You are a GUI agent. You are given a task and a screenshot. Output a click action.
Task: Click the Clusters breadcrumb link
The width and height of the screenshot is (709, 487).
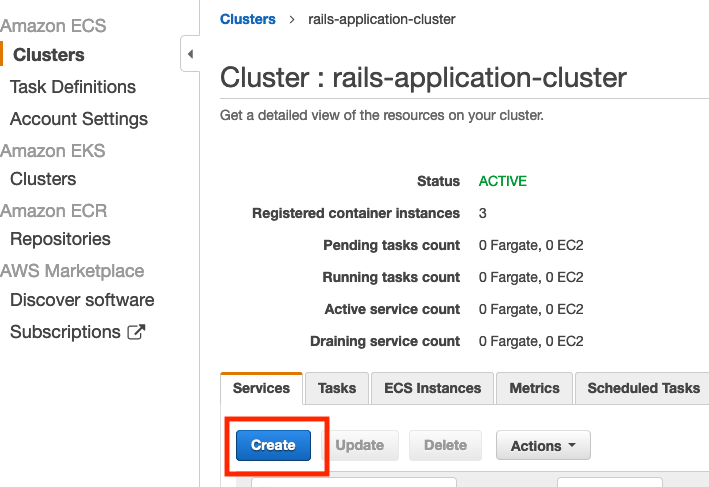click(x=247, y=19)
